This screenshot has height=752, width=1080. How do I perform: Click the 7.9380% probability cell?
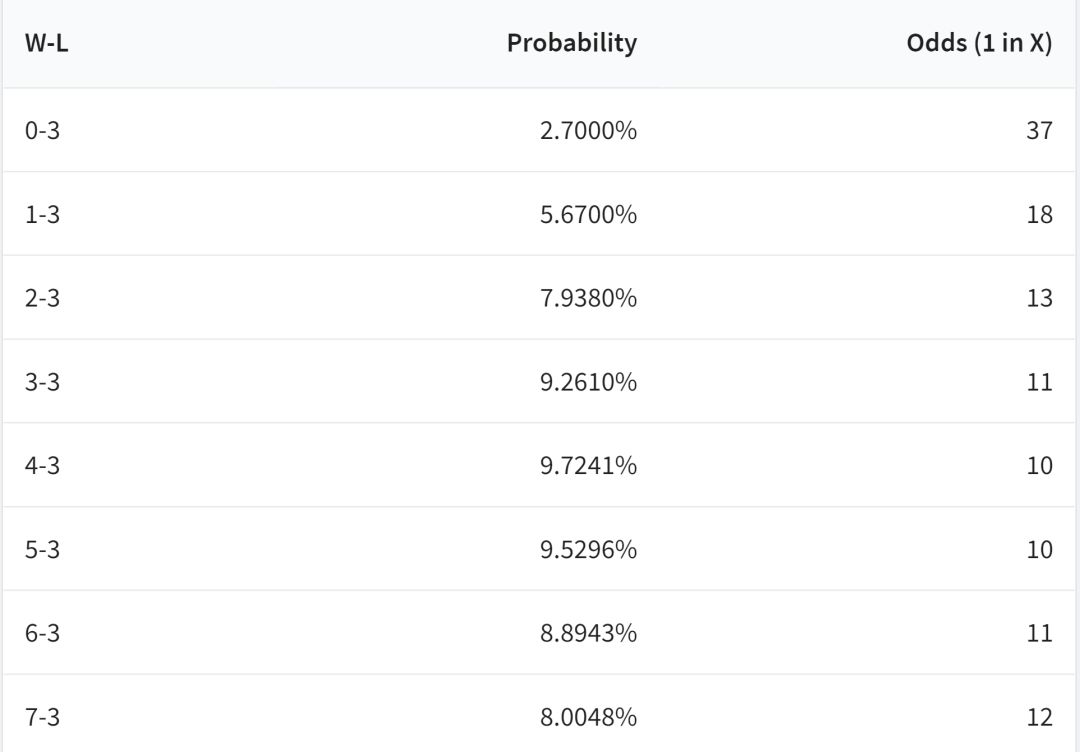coord(588,298)
